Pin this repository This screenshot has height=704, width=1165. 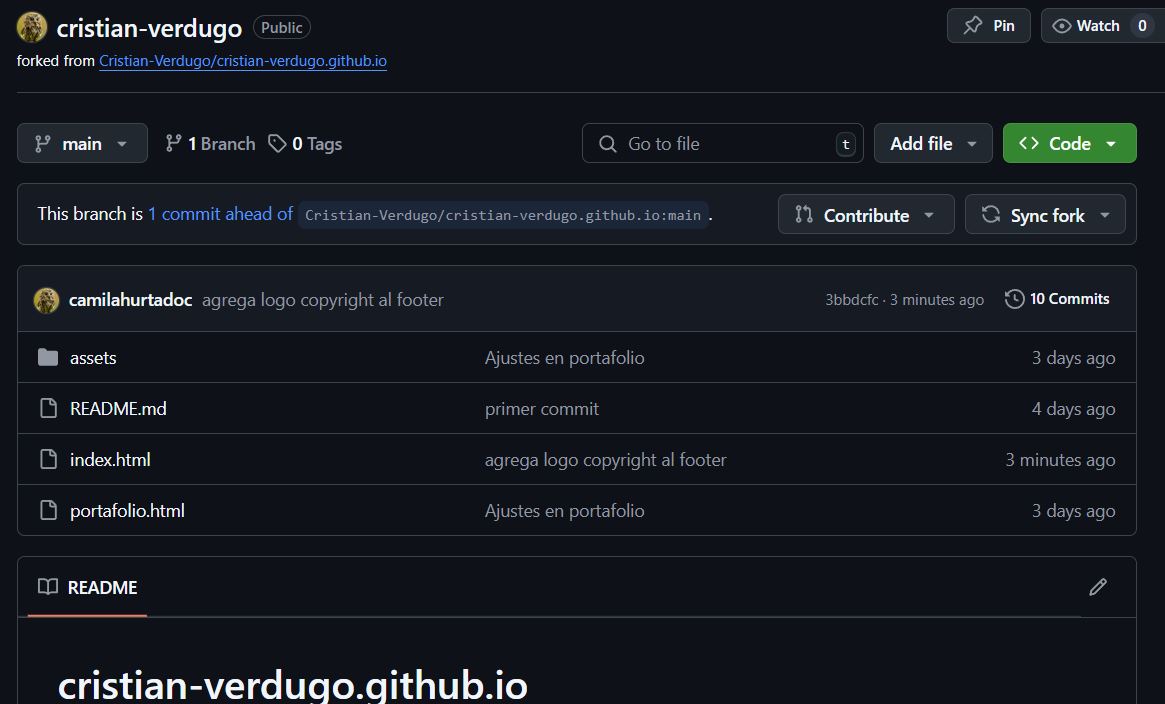tap(987, 25)
